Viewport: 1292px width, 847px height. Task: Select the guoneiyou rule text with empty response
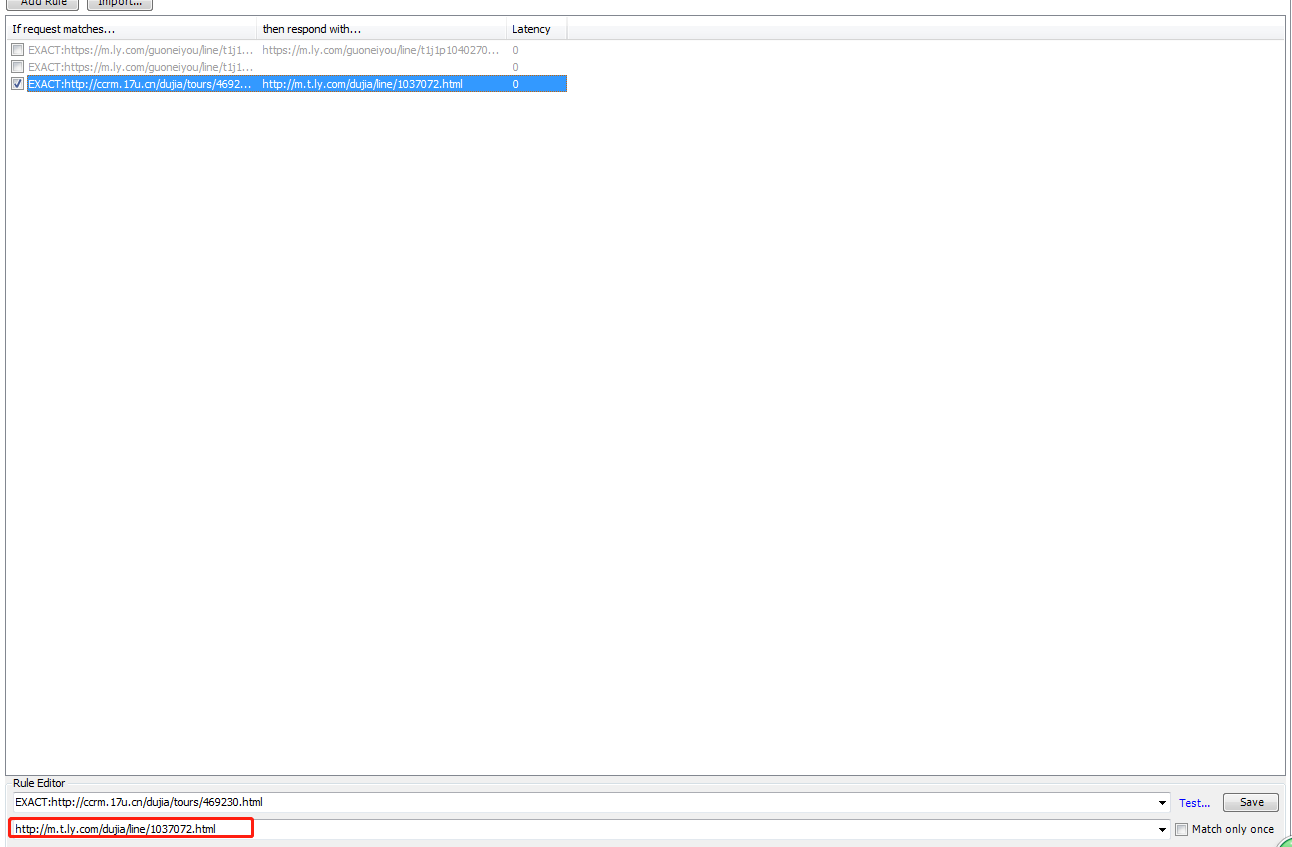click(x=140, y=67)
